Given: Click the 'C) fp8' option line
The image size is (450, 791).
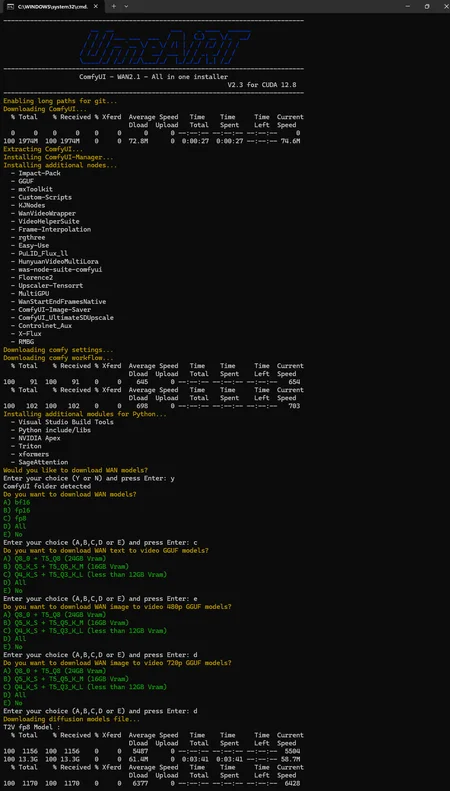Looking at the screenshot, I should point(14,518).
